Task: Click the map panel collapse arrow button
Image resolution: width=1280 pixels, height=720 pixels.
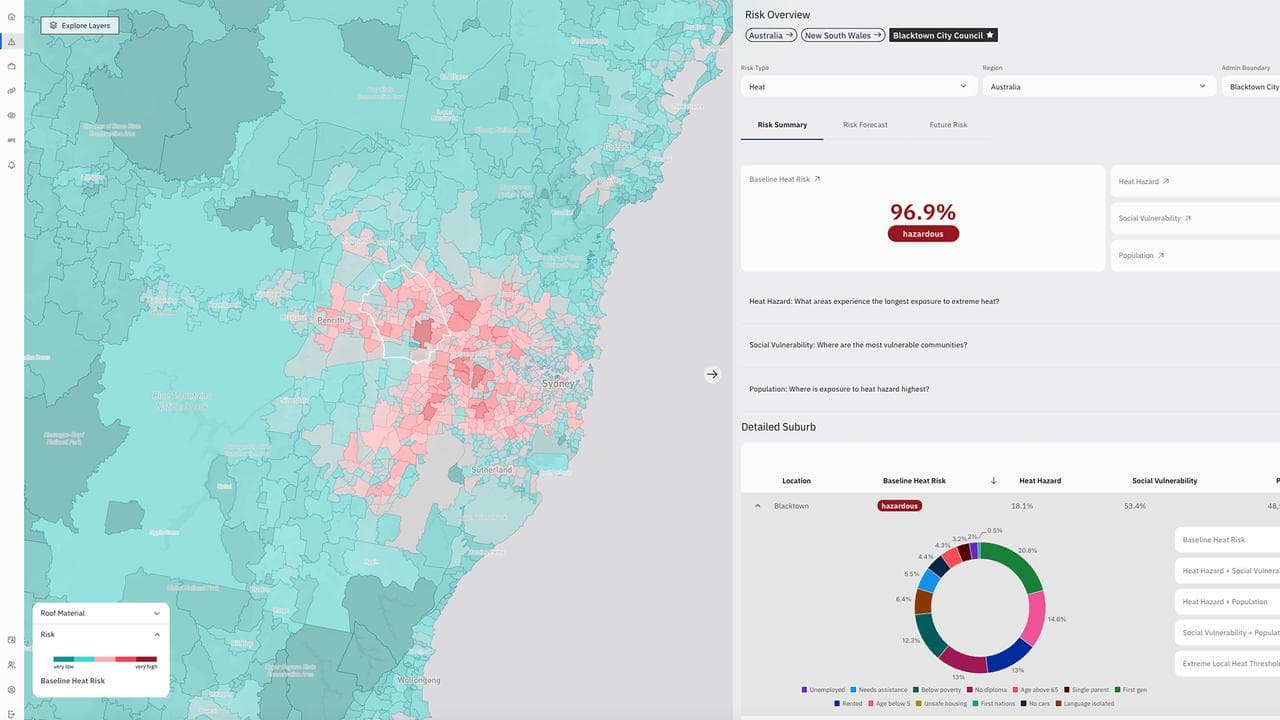Action: [x=712, y=374]
